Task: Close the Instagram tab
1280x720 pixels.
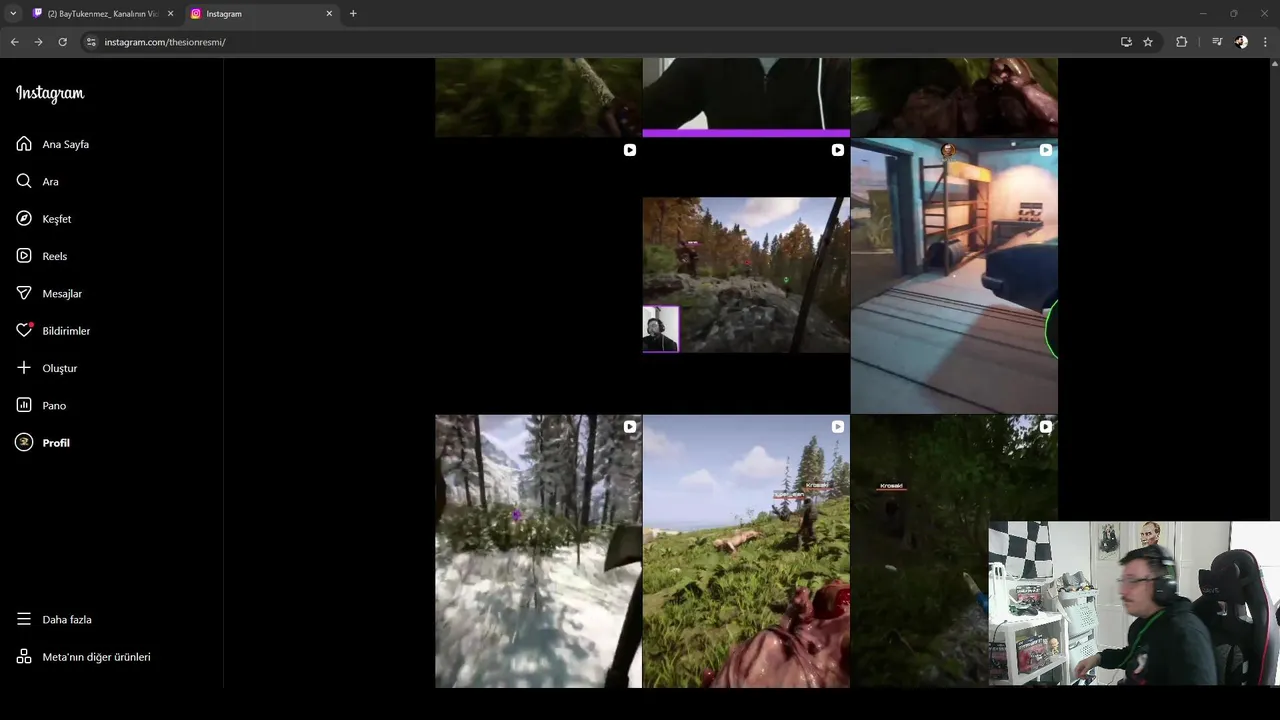Action: pyautogui.click(x=329, y=14)
